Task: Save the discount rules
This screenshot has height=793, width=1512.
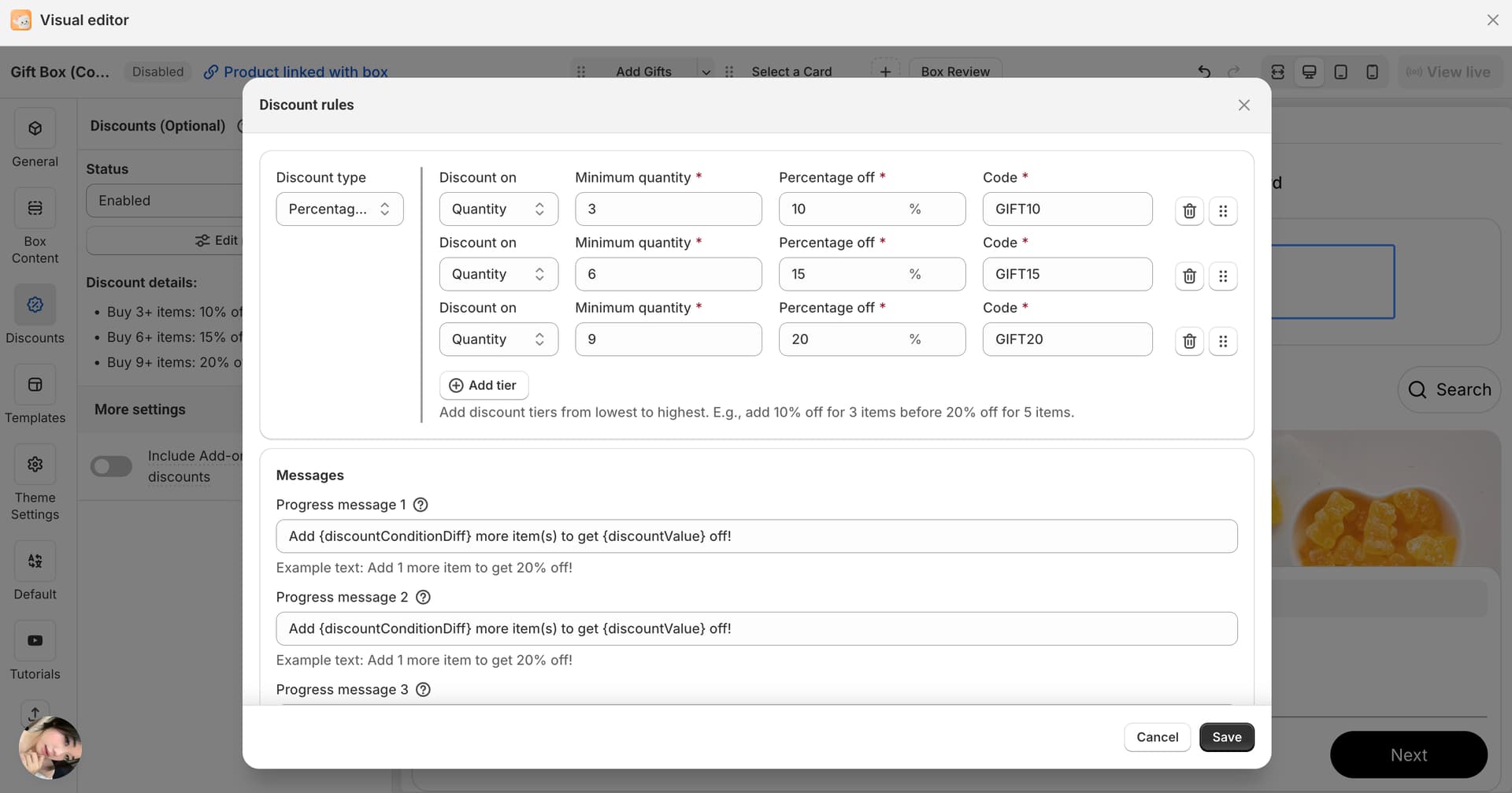Action: (1226, 737)
